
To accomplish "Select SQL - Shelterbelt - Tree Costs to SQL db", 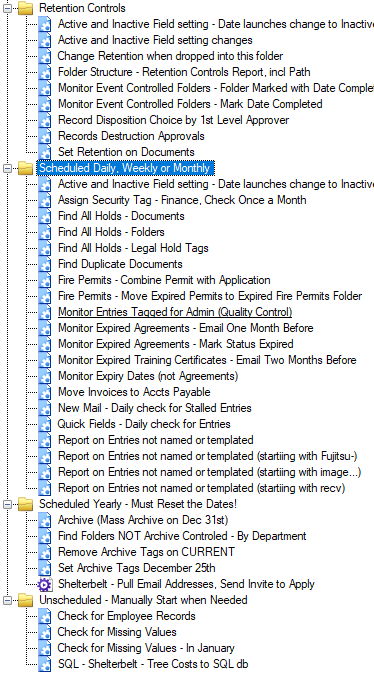I will click(153, 664).
